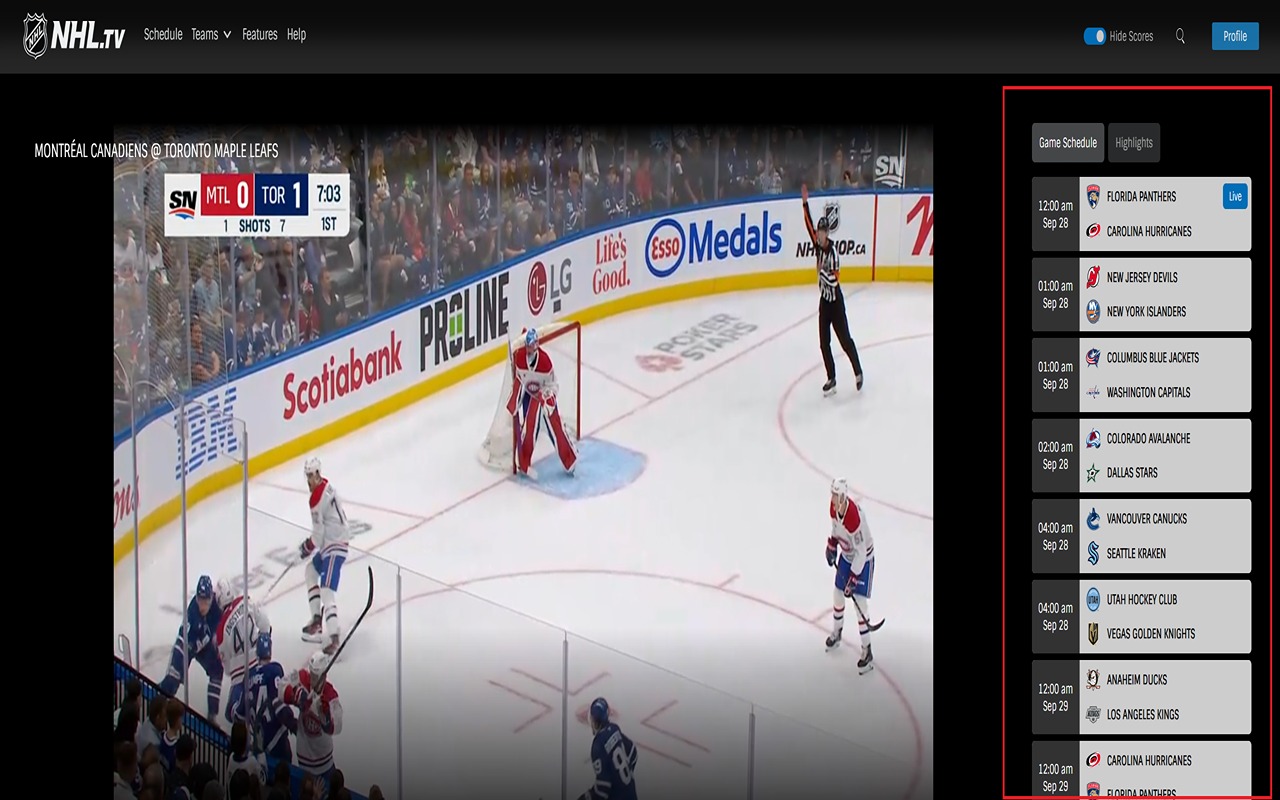The image size is (1280, 800).
Task: Open the Profile button
Action: (x=1235, y=36)
